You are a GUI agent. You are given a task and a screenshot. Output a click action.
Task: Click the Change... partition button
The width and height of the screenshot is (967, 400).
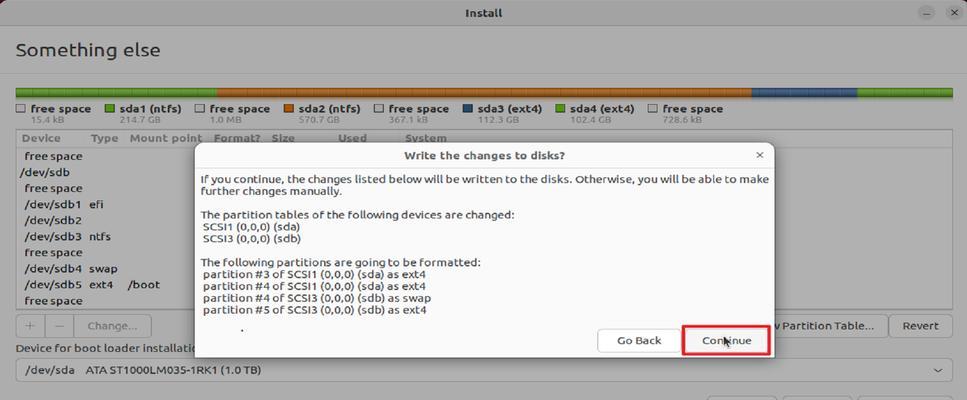112,325
